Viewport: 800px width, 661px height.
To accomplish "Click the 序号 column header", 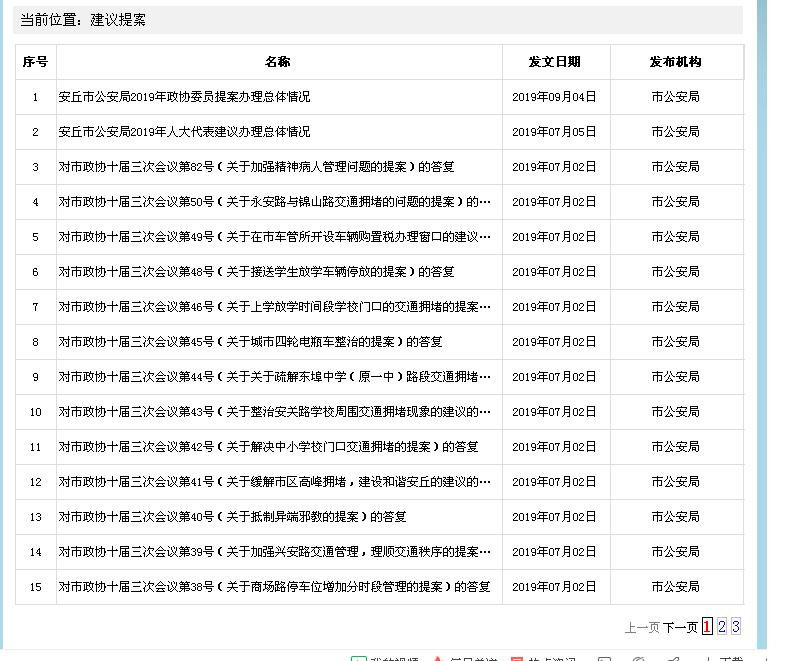I will 35,62.
